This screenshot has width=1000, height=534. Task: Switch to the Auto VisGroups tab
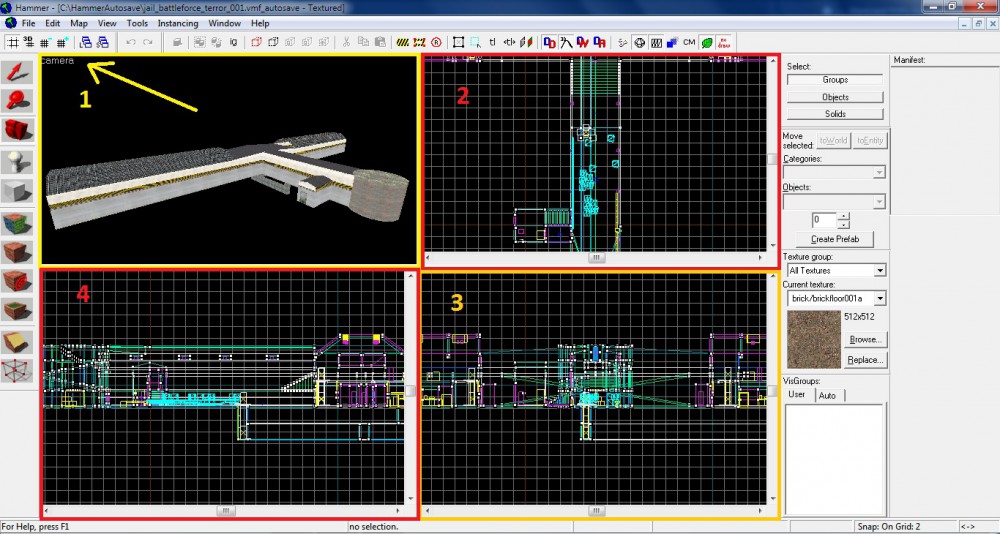click(x=827, y=396)
